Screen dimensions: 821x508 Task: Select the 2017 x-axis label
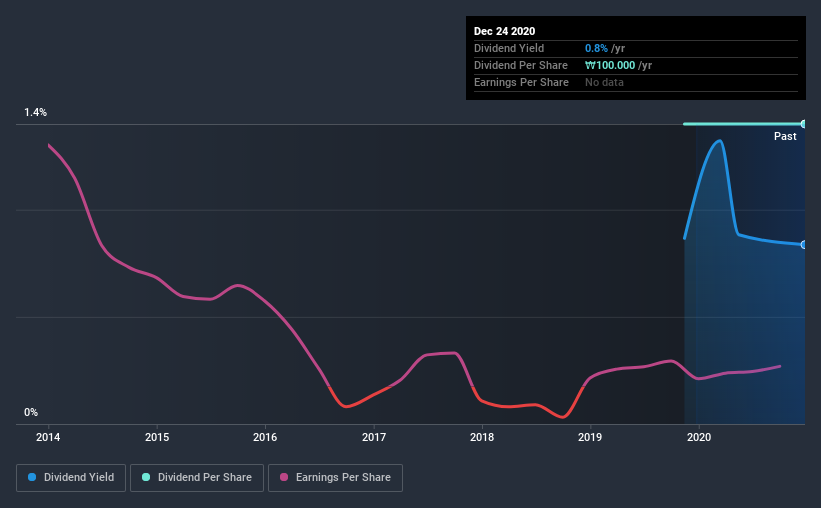coord(374,437)
